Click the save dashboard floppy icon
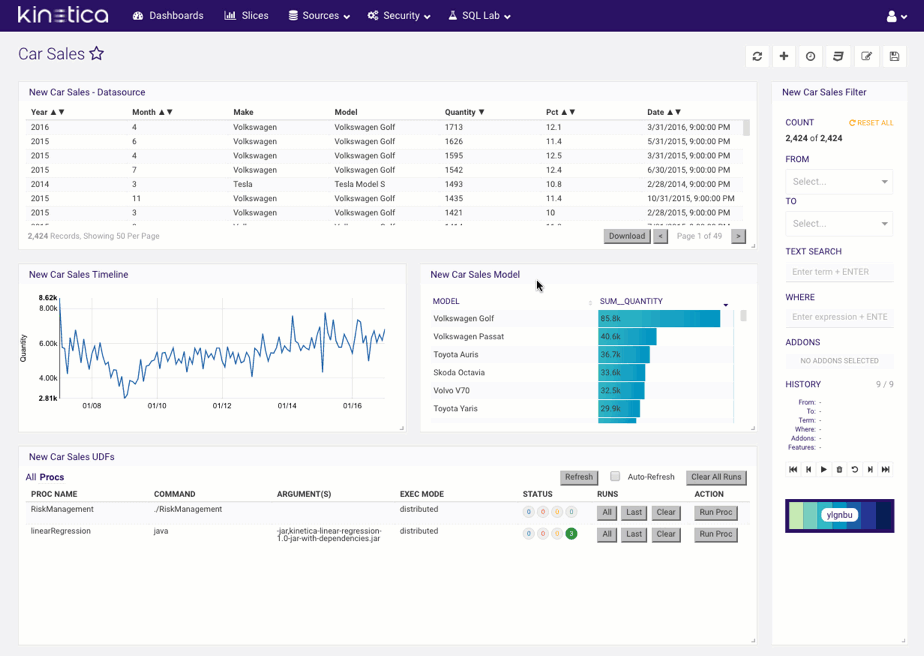 (x=894, y=57)
